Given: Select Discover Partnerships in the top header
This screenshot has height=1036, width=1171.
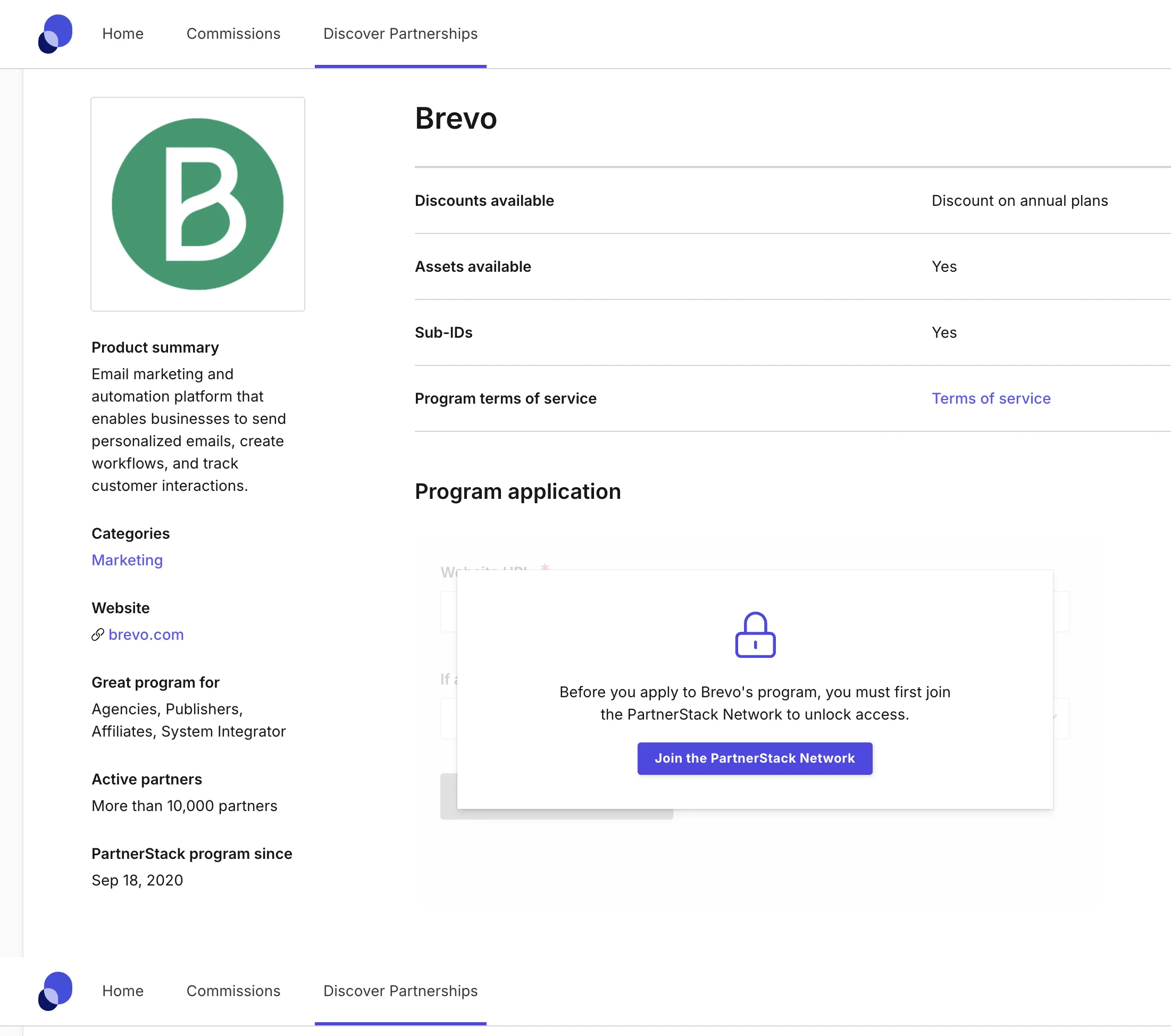Looking at the screenshot, I should [400, 34].
